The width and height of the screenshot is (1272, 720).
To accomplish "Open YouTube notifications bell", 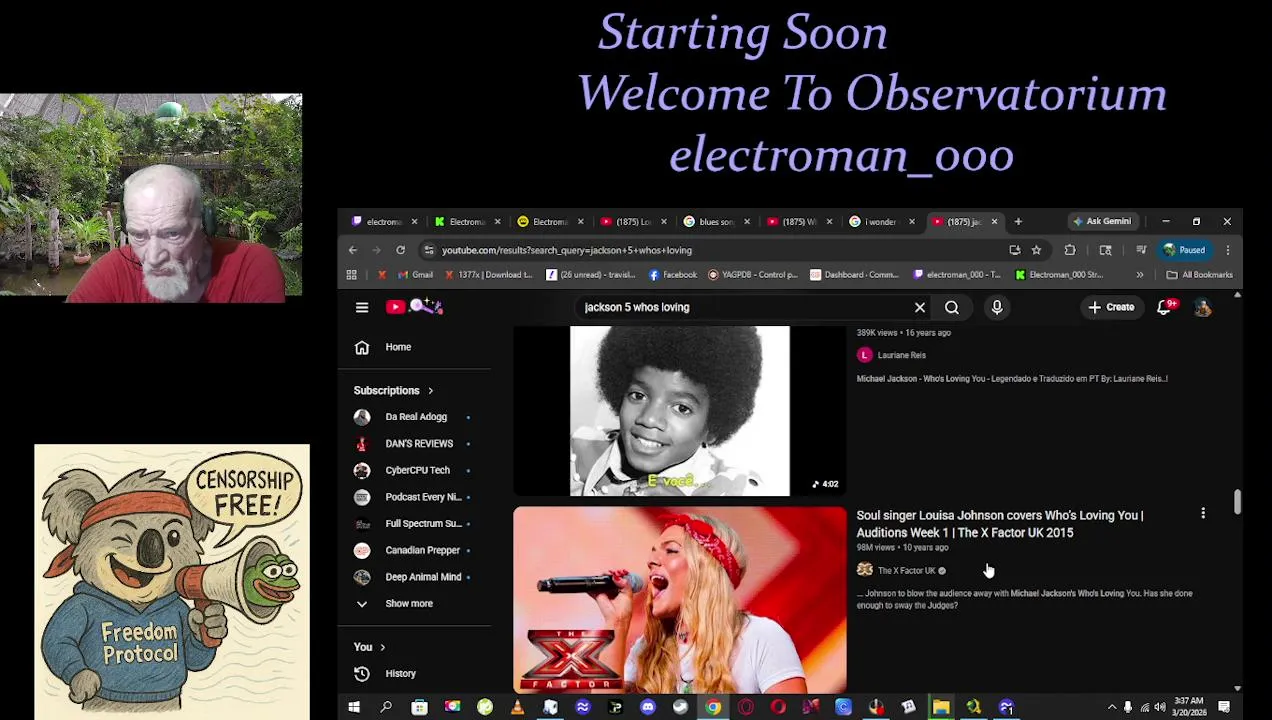I will [1165, 307].
